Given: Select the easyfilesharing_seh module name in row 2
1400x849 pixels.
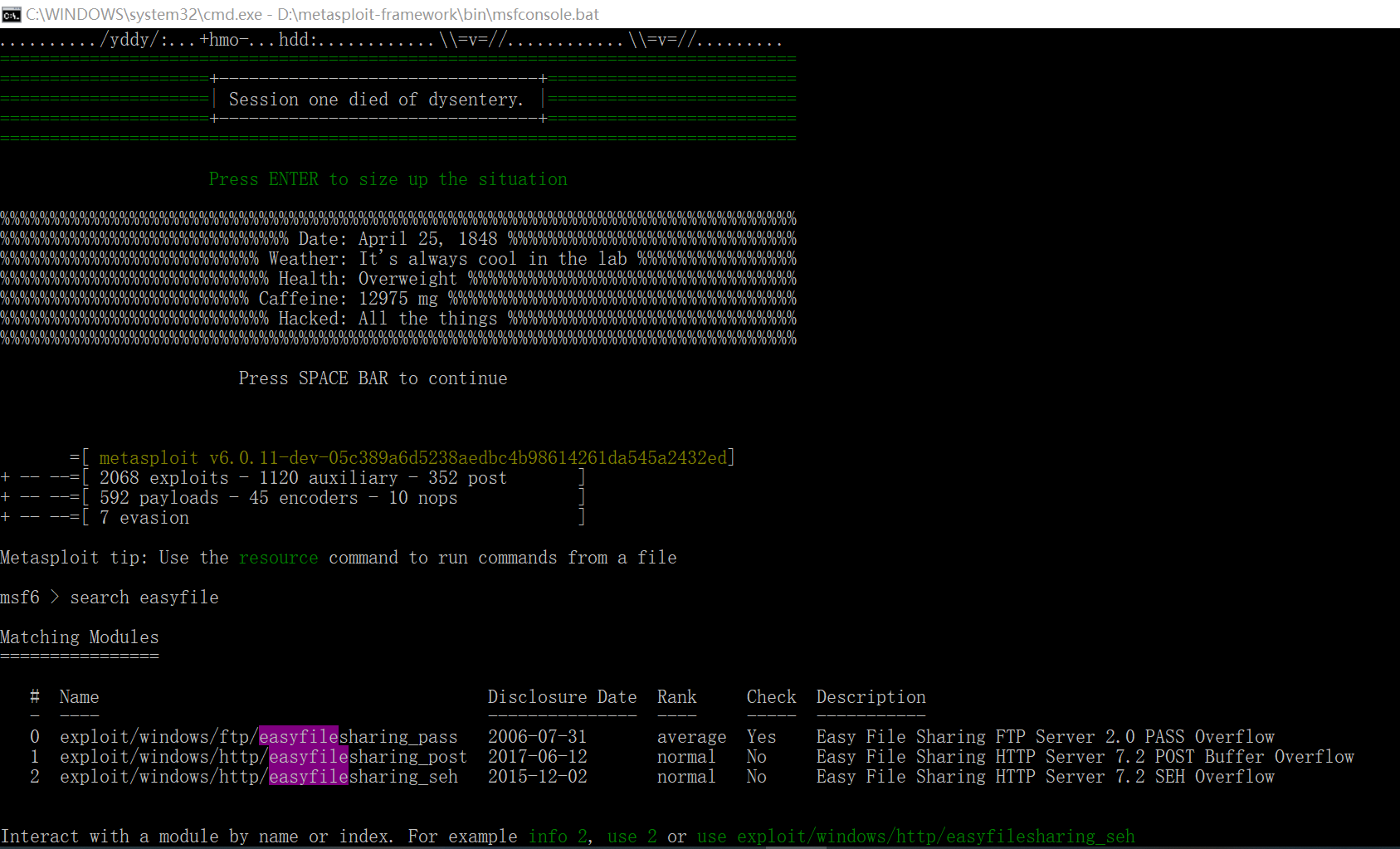Looking at the screenshot, I should [x=258, y=777].
